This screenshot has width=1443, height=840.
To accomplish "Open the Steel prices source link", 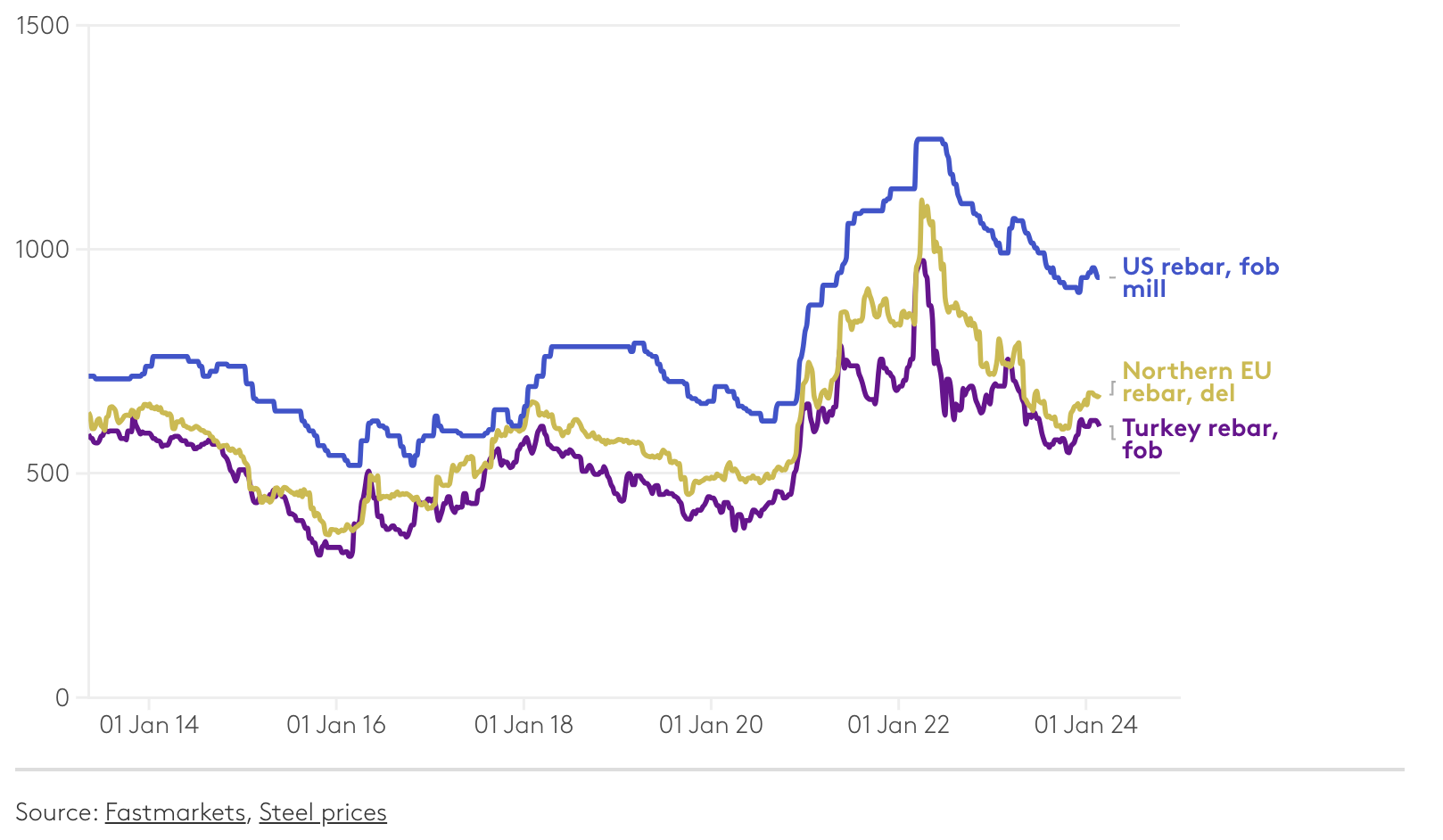I will [x=323, y=812].
